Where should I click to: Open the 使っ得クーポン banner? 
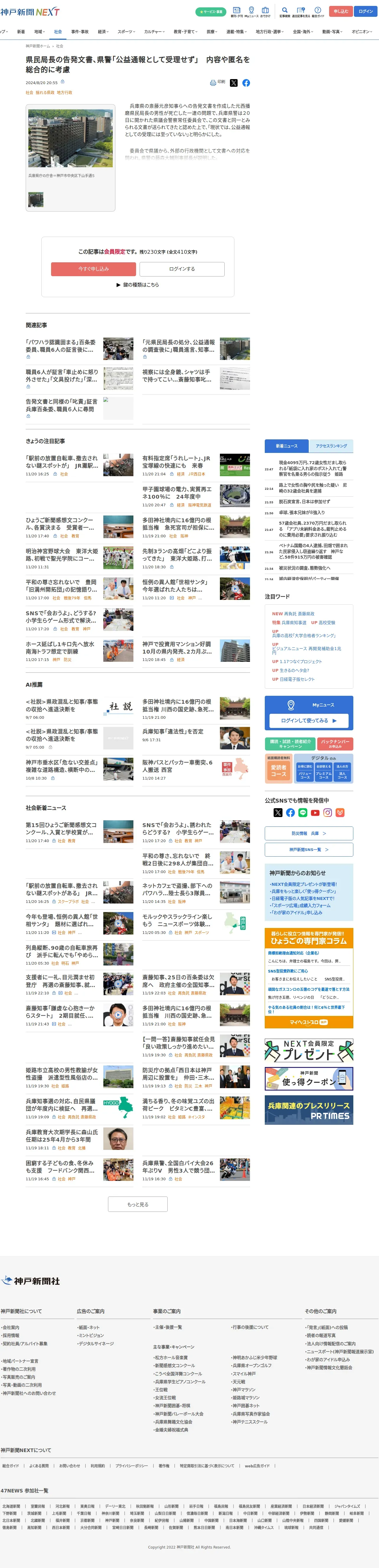pos(309,1078)
